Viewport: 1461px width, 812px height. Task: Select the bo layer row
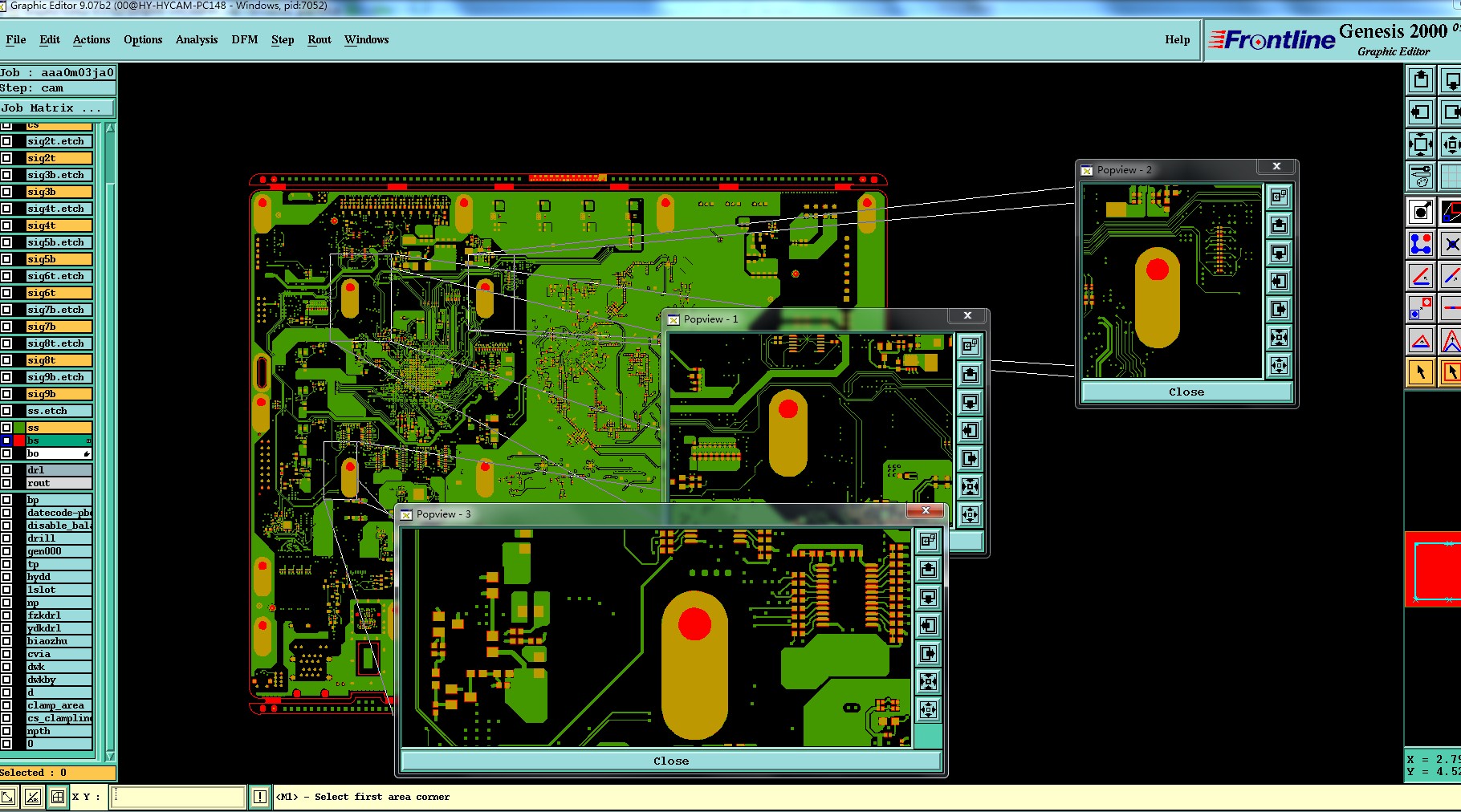tap(59, 453)
